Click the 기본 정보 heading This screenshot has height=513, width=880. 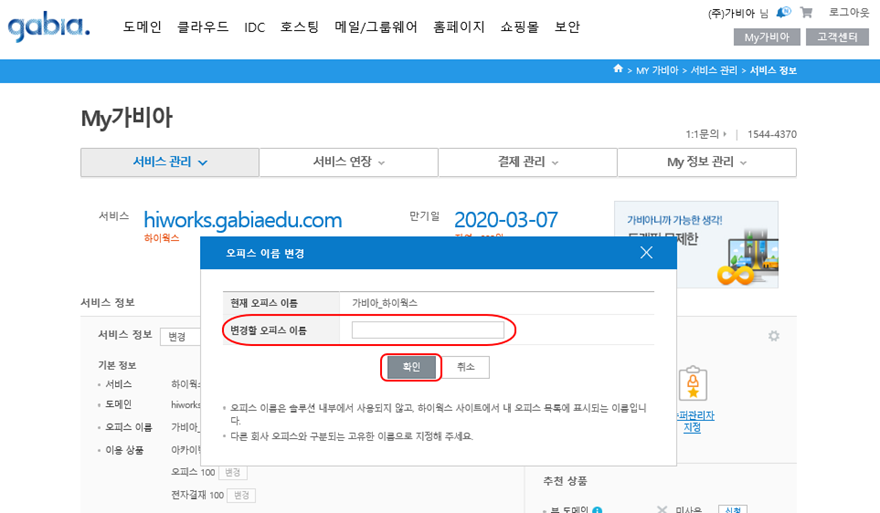pos(117,365)
